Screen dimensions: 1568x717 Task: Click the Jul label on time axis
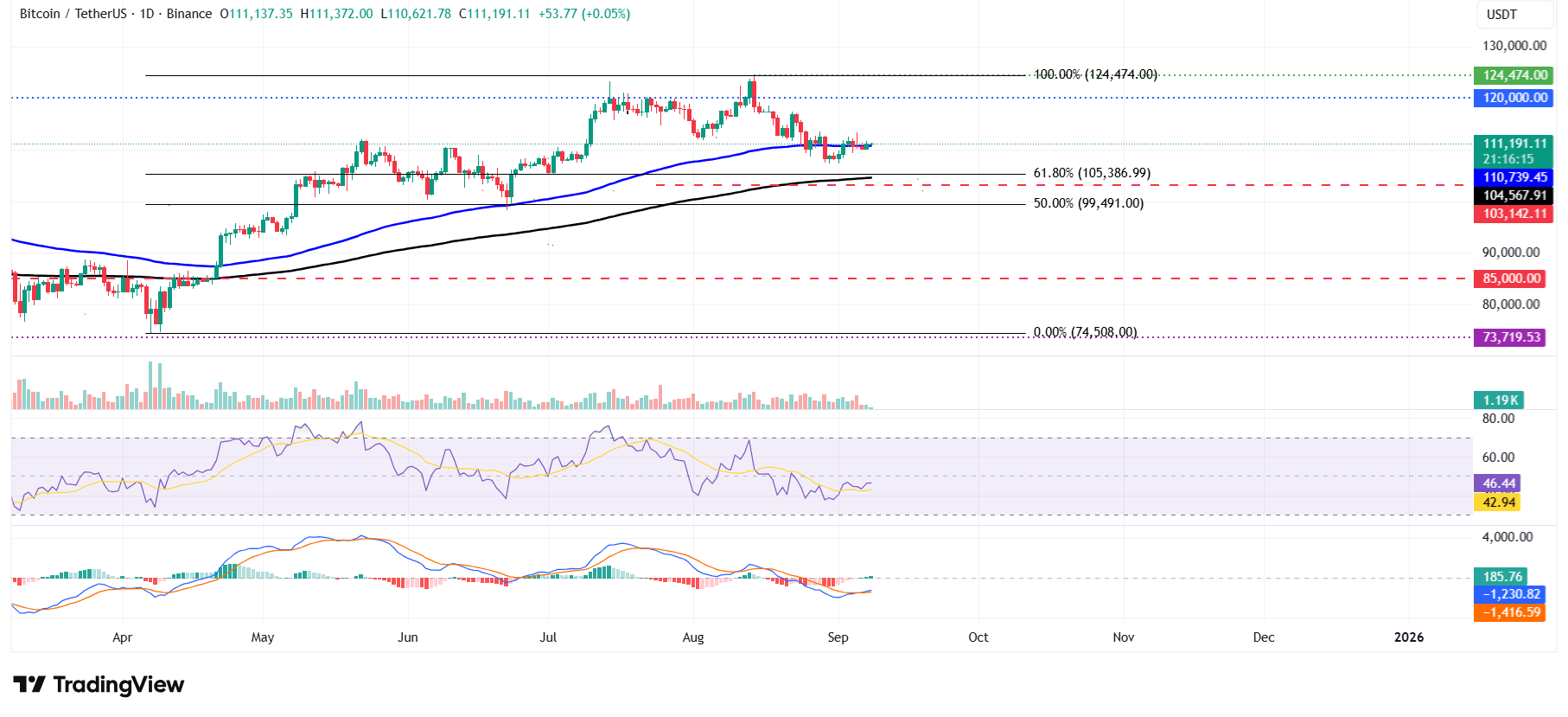[548, 637]
